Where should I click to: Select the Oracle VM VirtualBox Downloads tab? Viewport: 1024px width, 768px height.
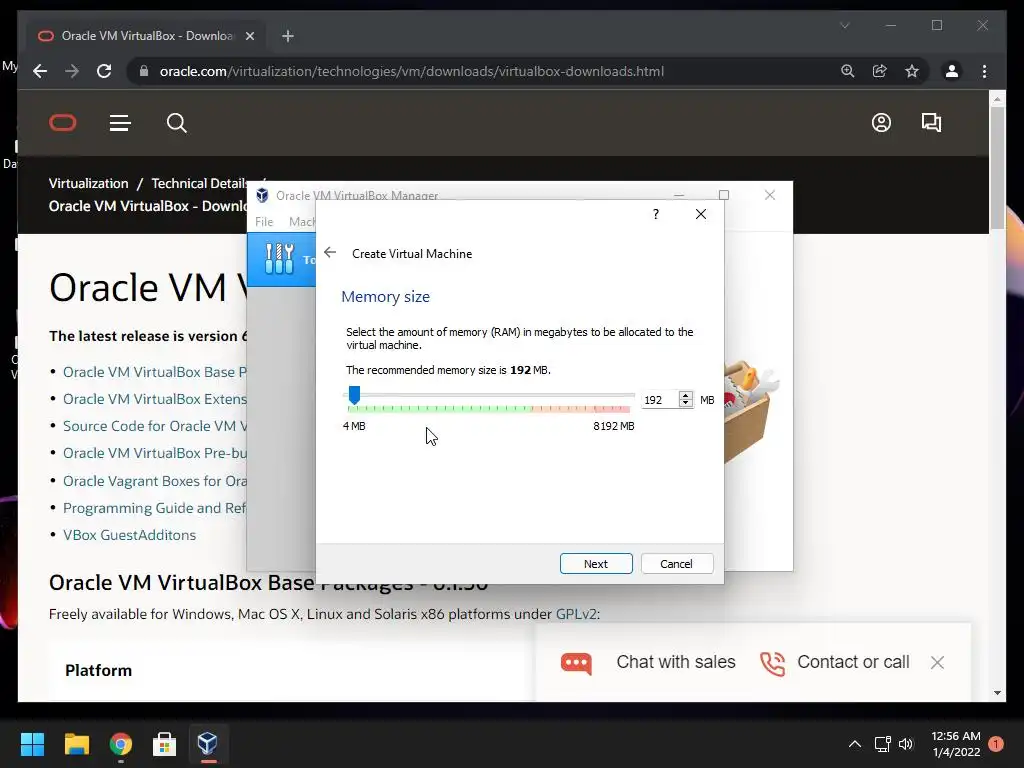coord(146,36)
